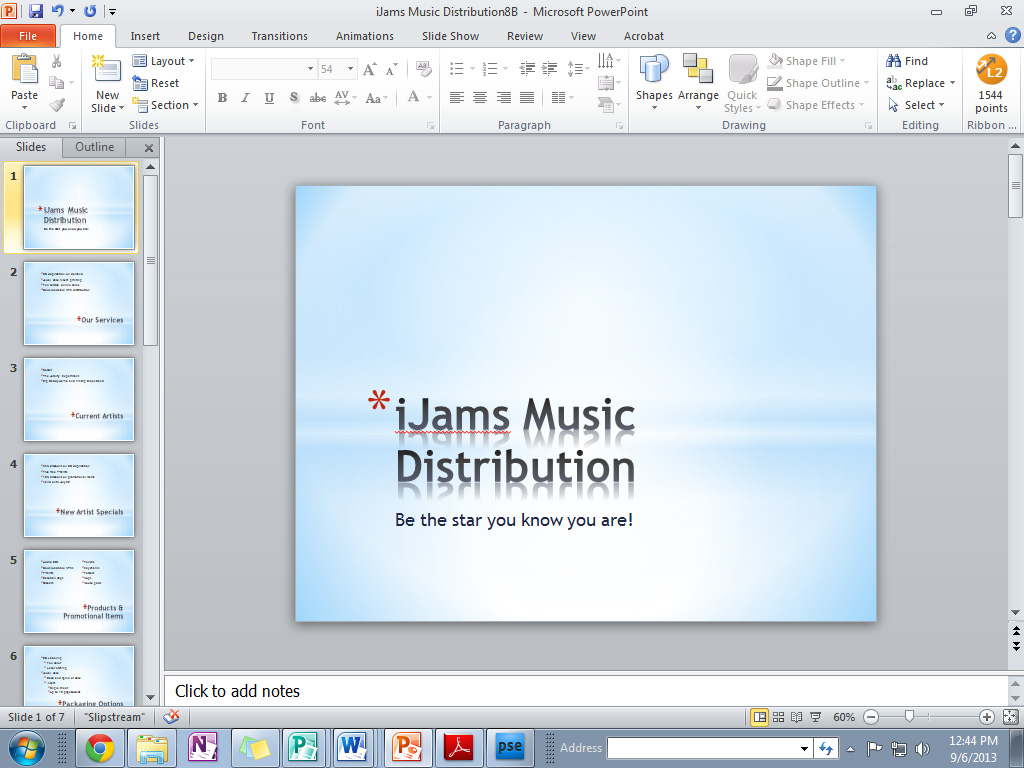Click the Find binoculars icon

coord(894,61)
